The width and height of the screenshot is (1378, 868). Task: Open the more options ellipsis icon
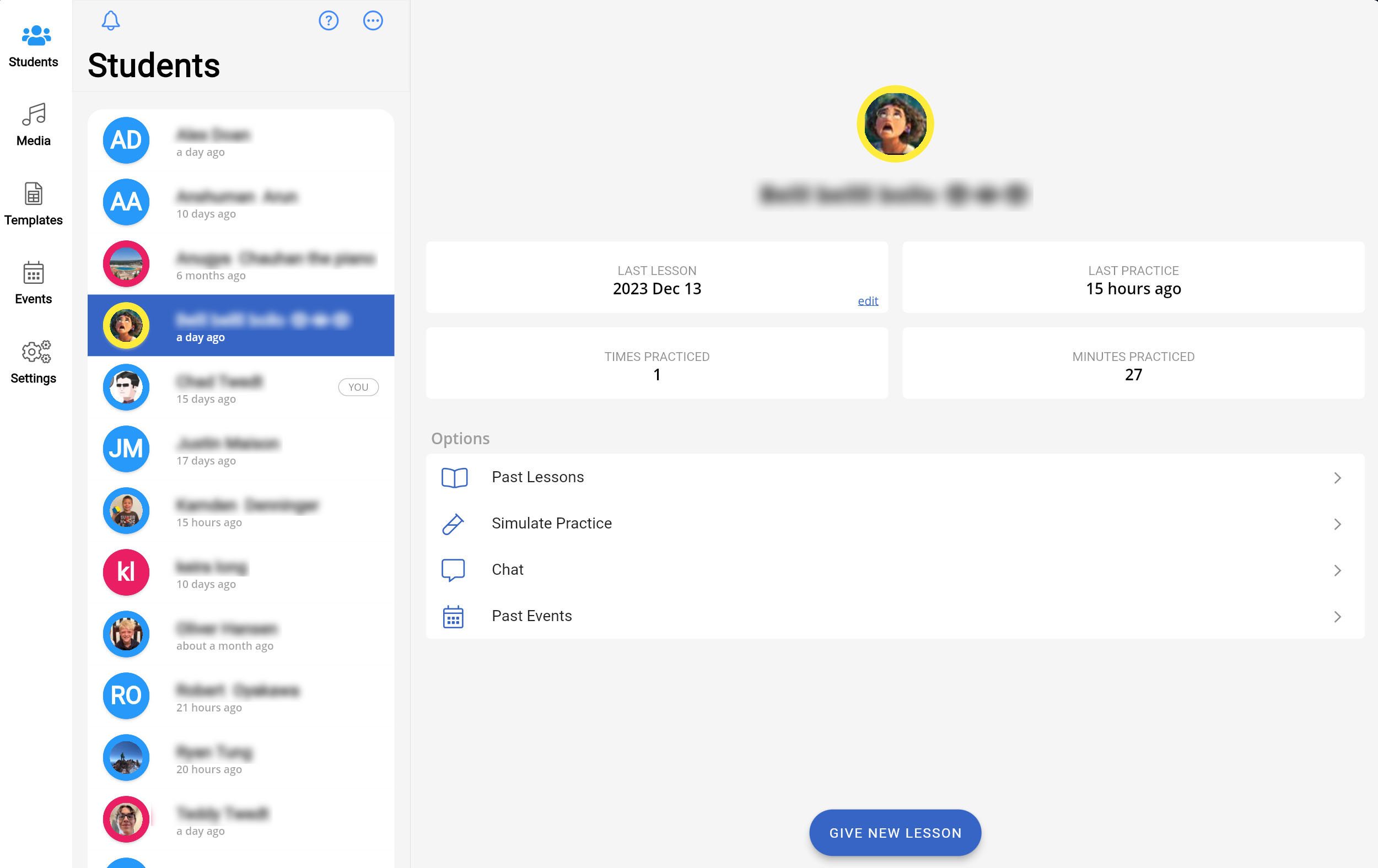[373, 20]
